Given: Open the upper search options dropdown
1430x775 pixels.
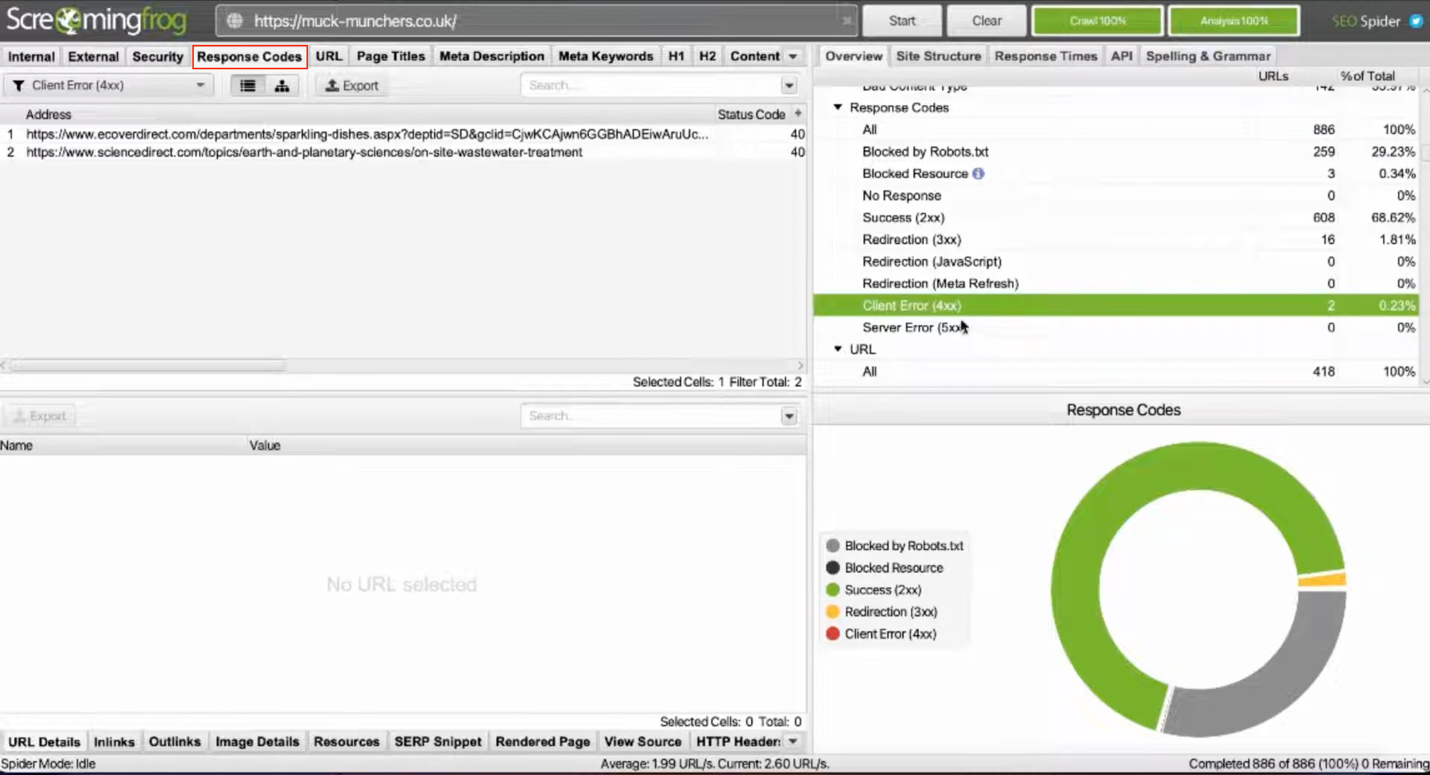Looking at the screenshot, I should pos(789,86).
